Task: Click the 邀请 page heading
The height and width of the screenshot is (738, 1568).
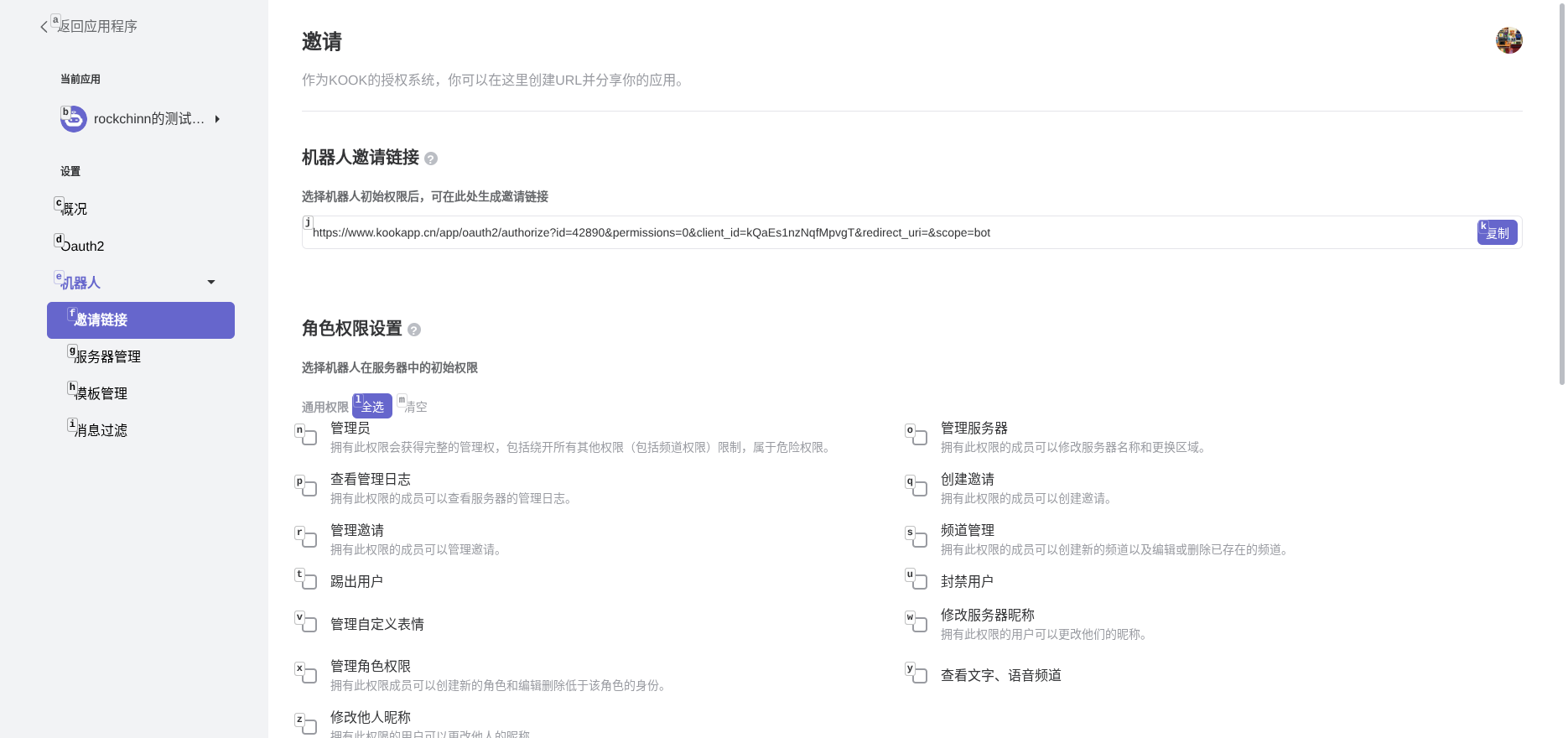Action: point(322,42)
